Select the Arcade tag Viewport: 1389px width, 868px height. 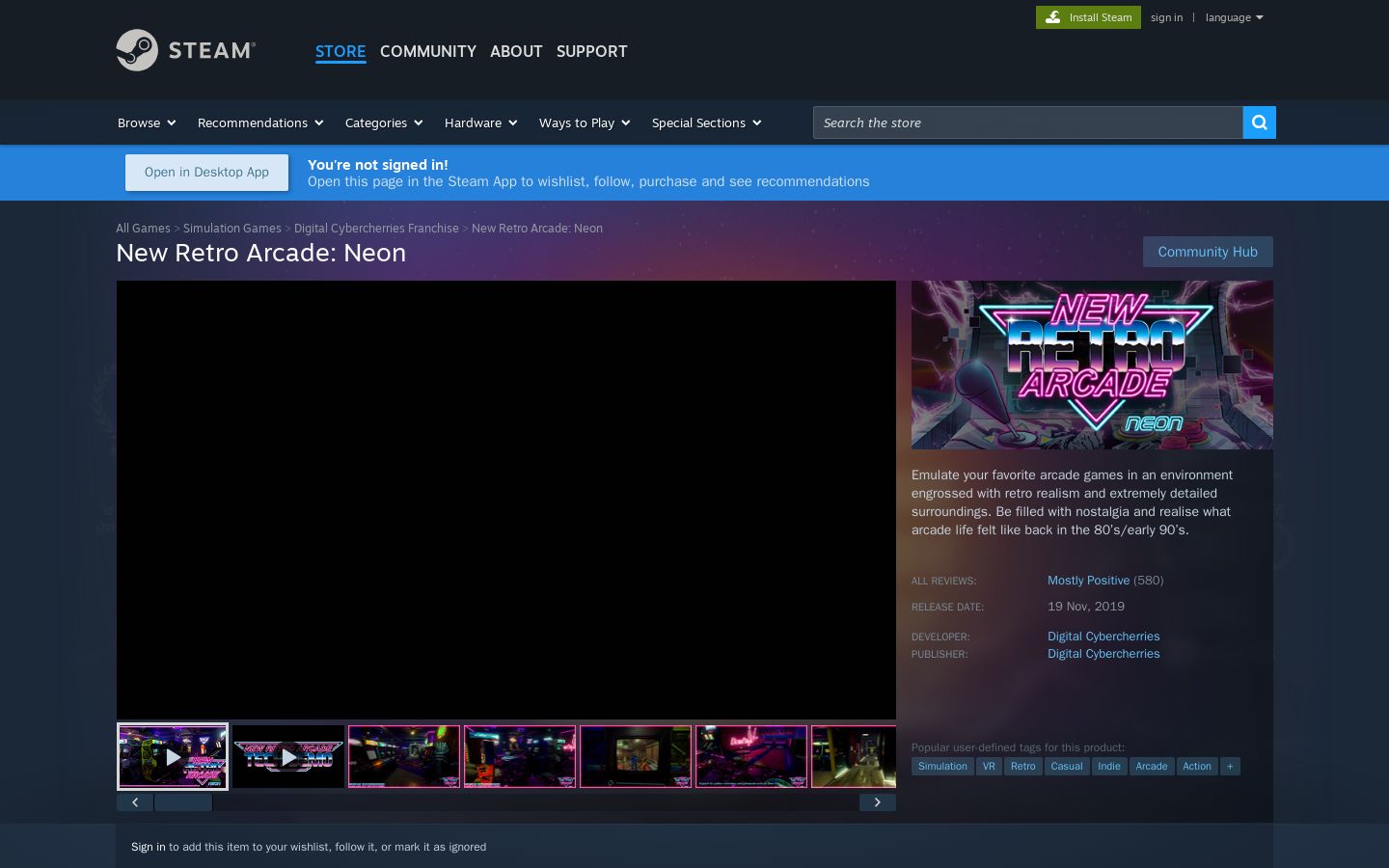coord(1152,767)
